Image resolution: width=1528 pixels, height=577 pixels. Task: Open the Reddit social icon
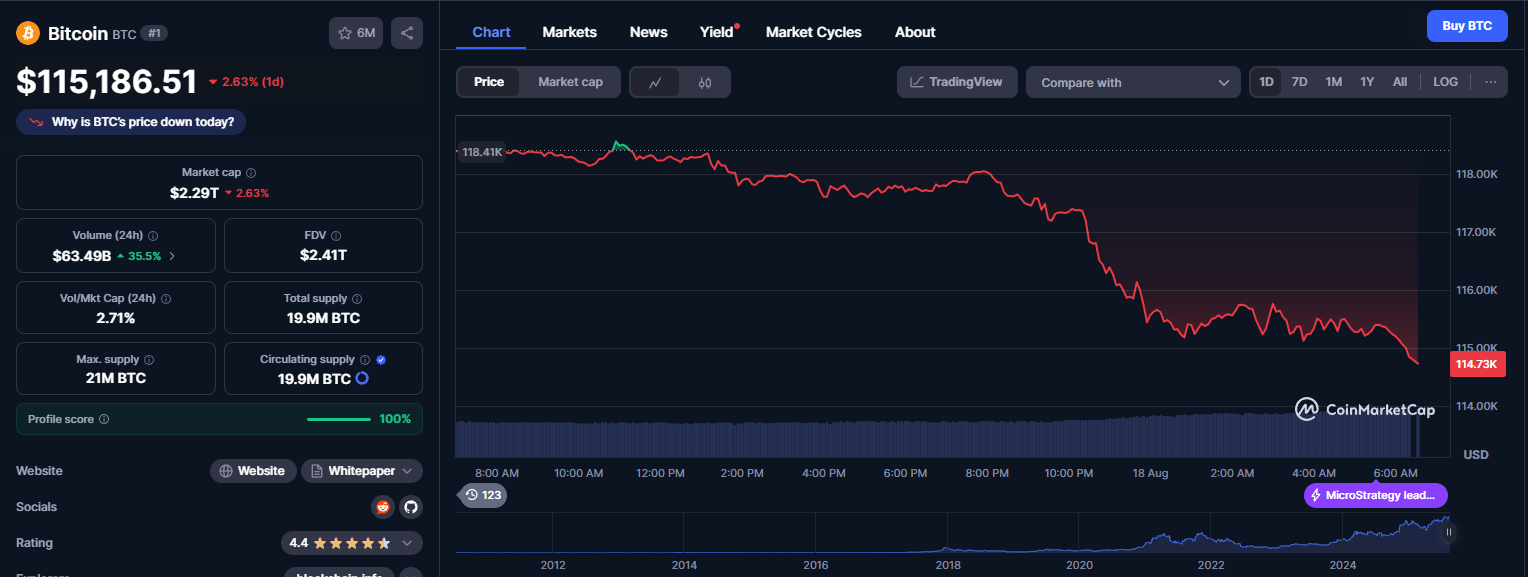tap(383, 507)
